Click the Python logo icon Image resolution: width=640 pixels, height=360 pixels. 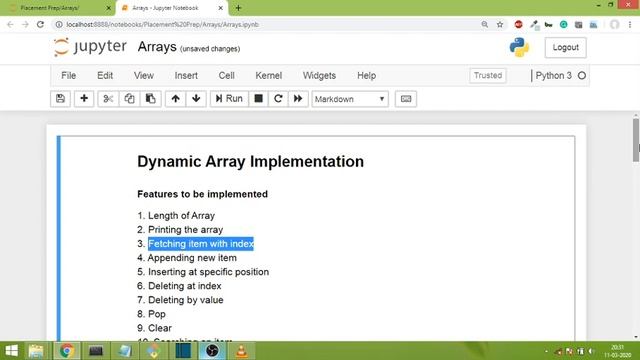[519, 47]
